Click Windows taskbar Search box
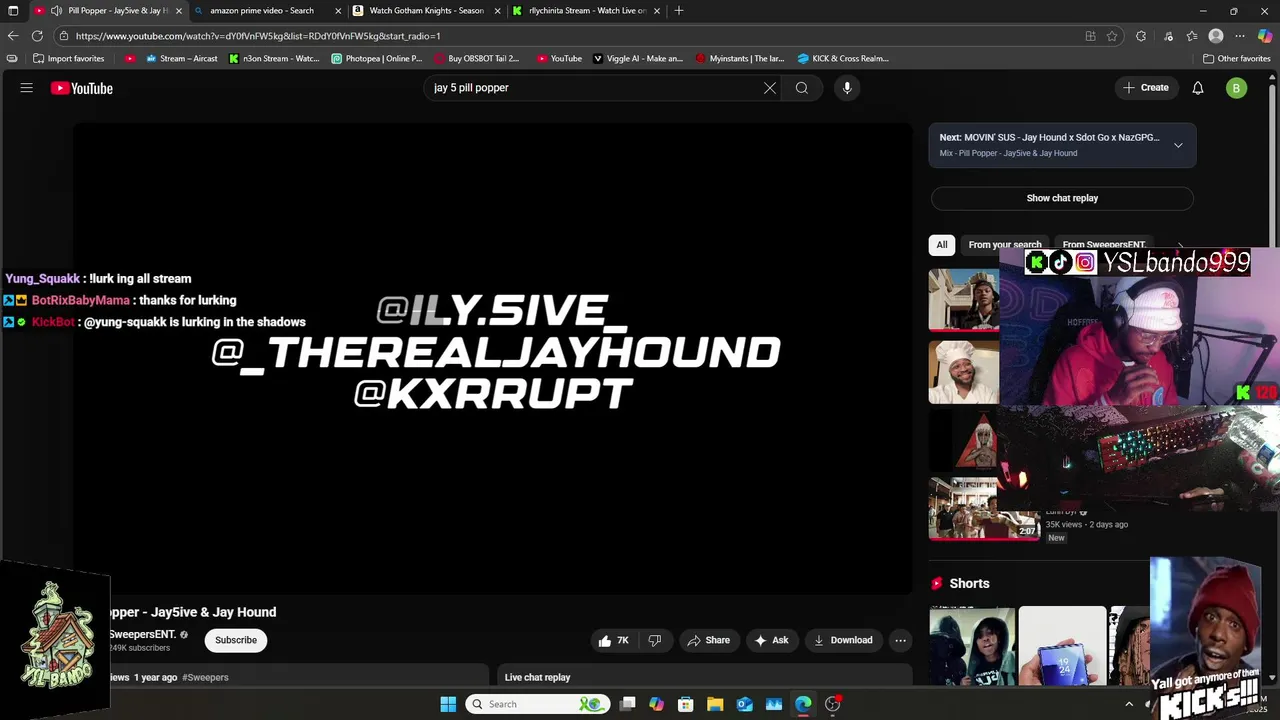The height and width of the screenshot is (720, 1280). coord(537,704)
